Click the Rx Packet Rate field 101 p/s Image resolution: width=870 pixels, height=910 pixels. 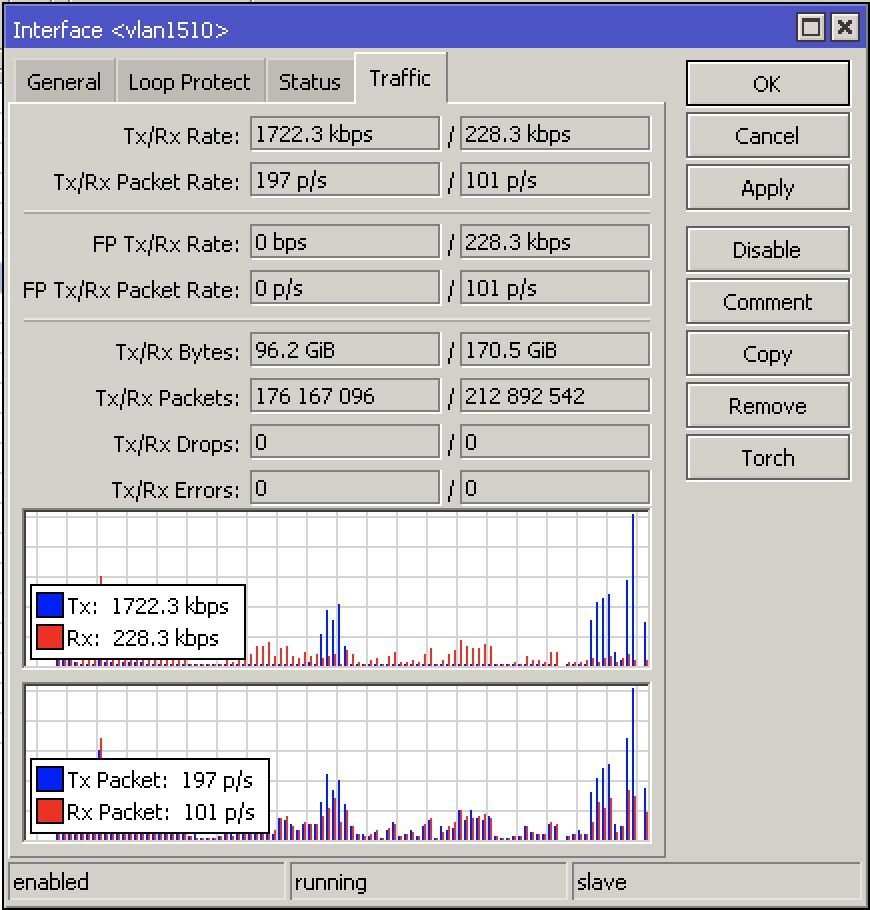click(x=555, y=180)
